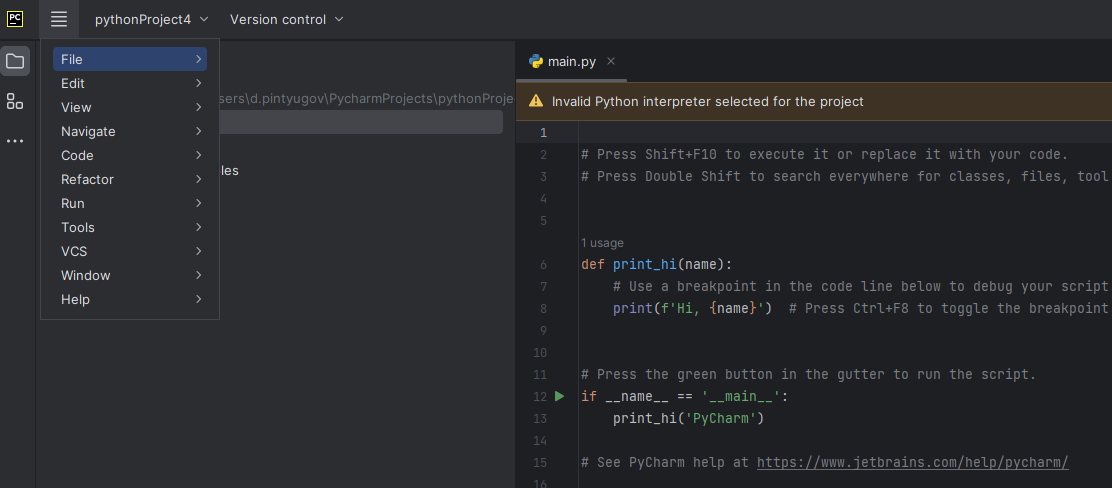Click the 'Use a breakpoint' comment line
1112x488 pixels.
(860, 287)
